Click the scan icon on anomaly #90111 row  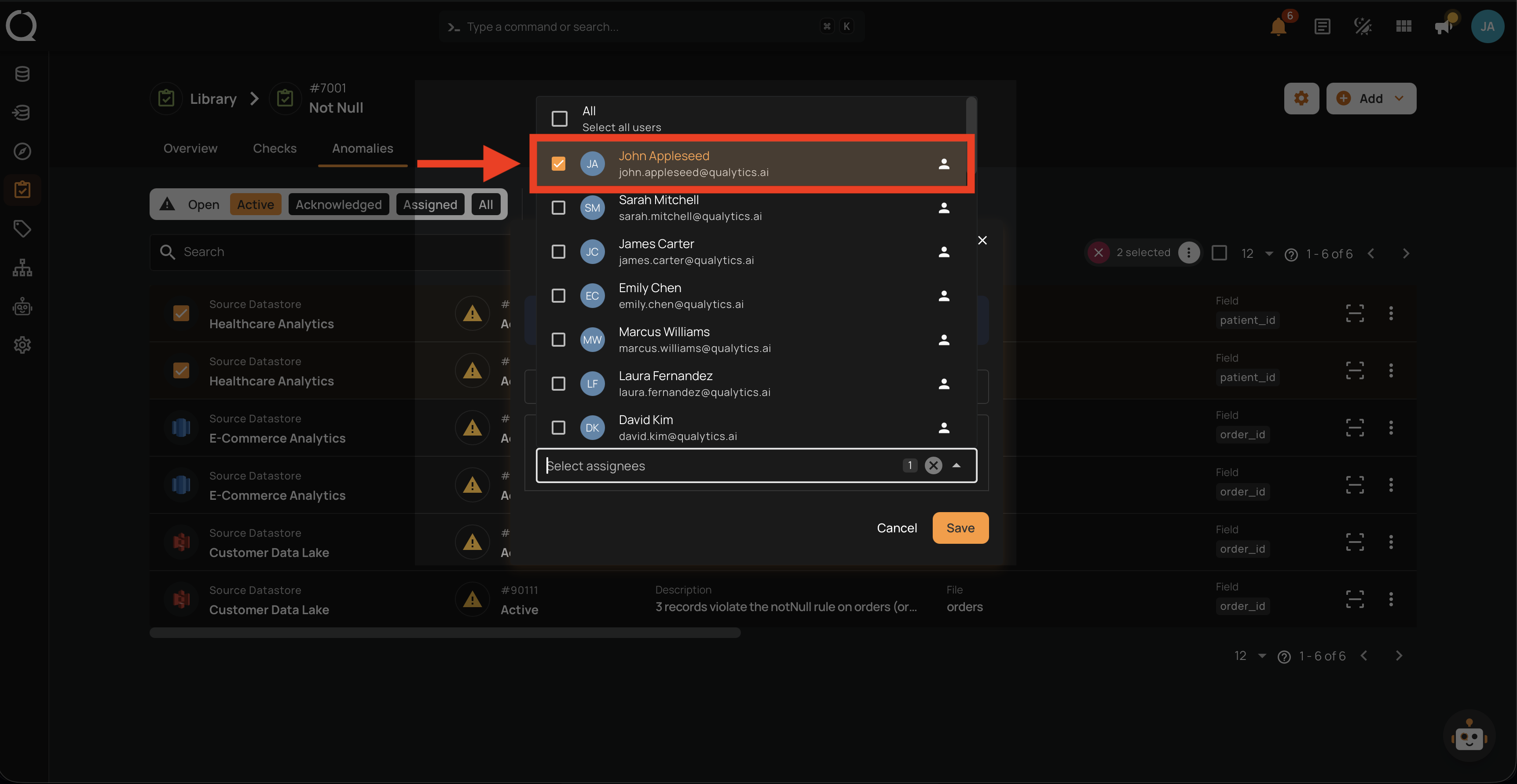click(x=1355, y=599)
